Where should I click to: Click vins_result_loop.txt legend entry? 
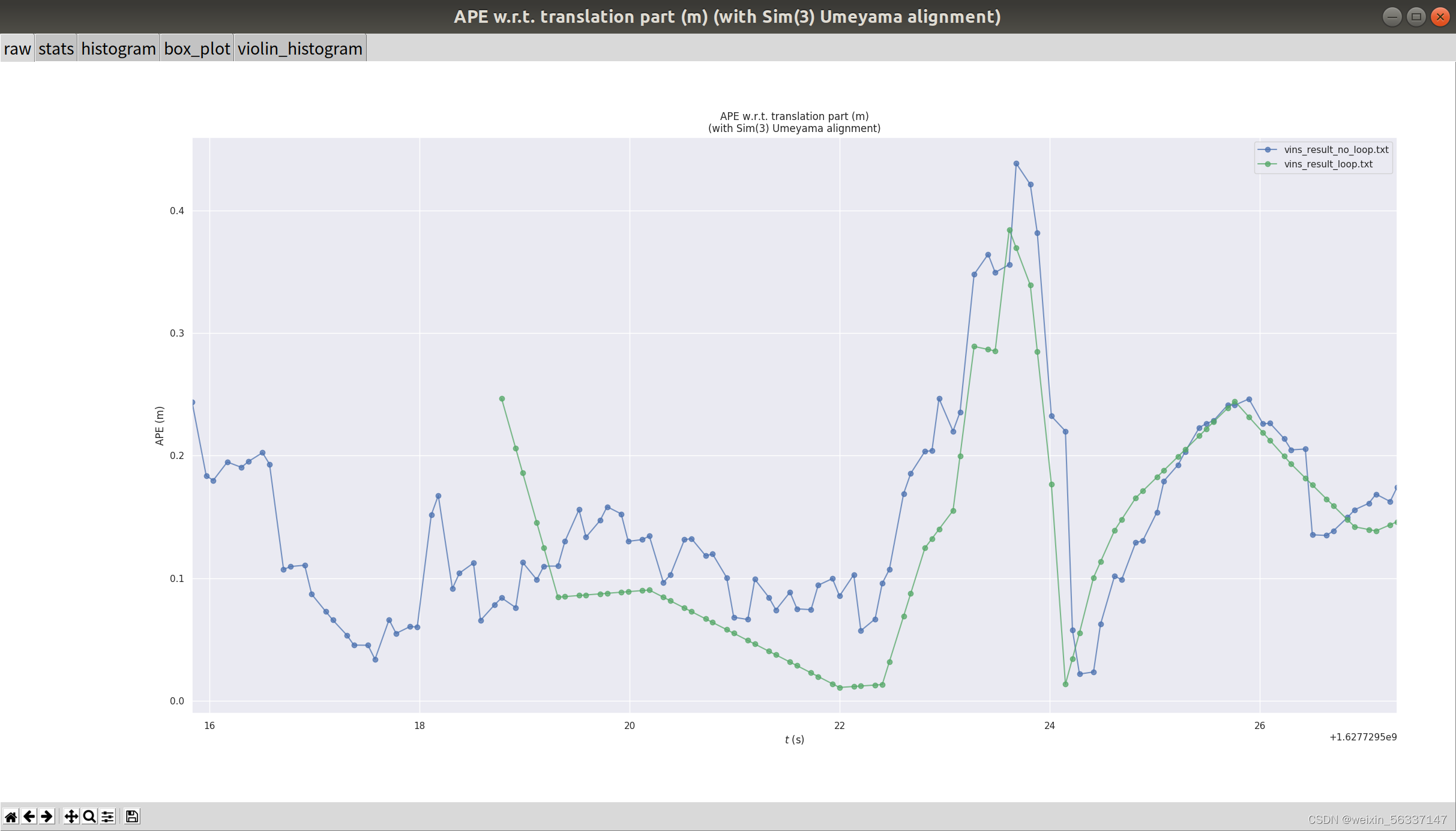coord(1328,164)
